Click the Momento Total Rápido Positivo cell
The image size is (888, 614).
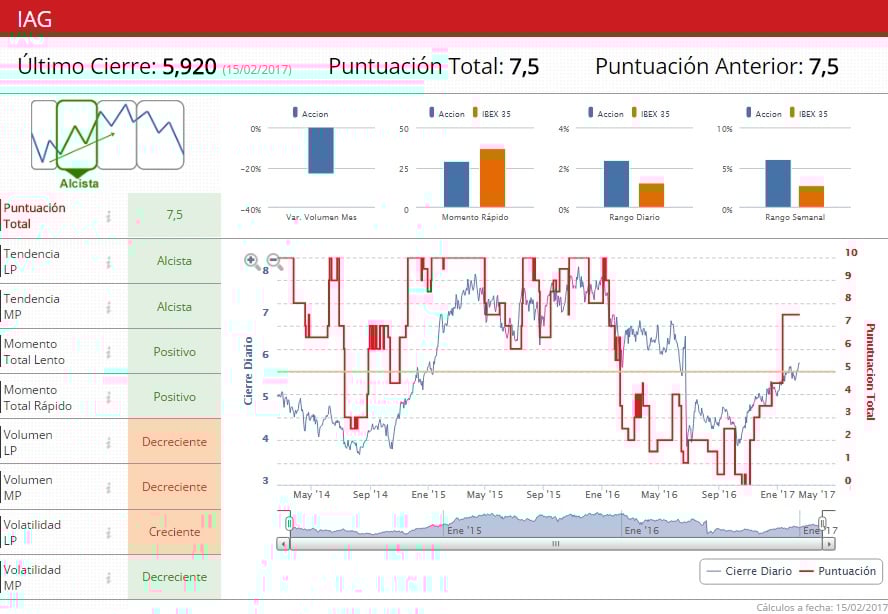click(x=174, y=396)
